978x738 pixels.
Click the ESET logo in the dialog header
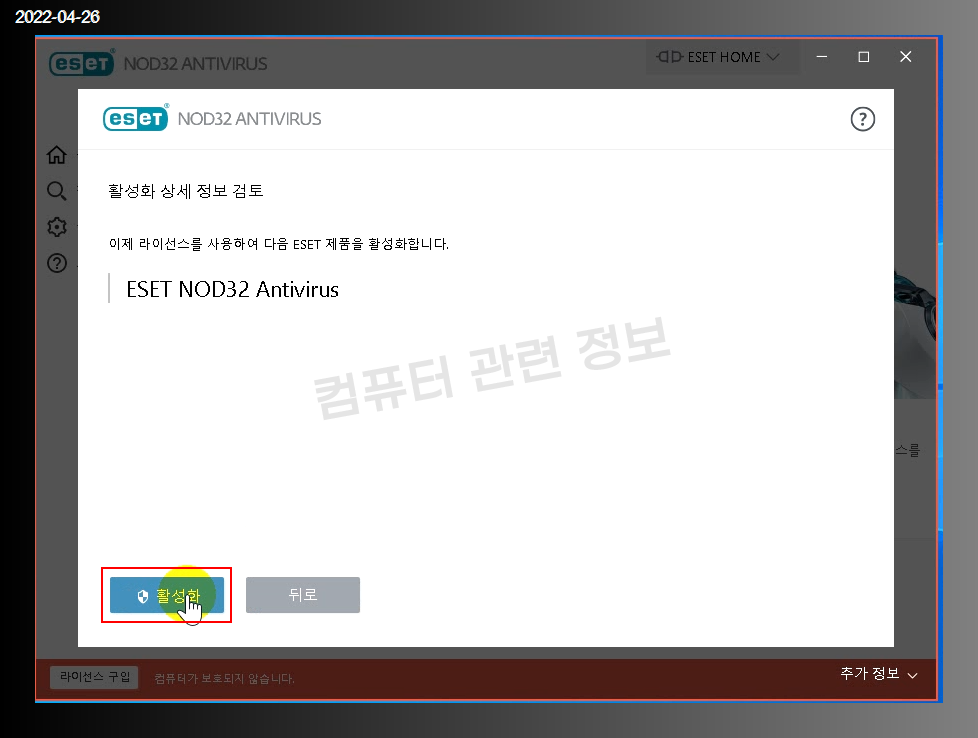pyautogui.click(x=135, y=119)
